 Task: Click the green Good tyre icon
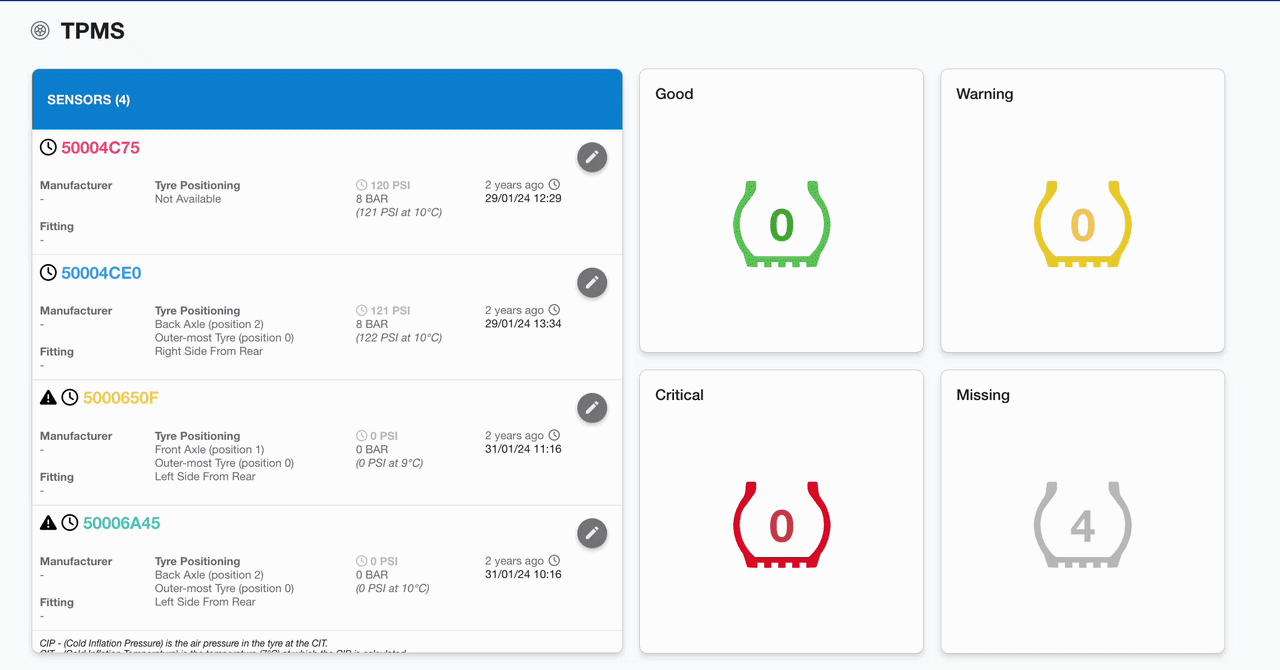point(781,224)
